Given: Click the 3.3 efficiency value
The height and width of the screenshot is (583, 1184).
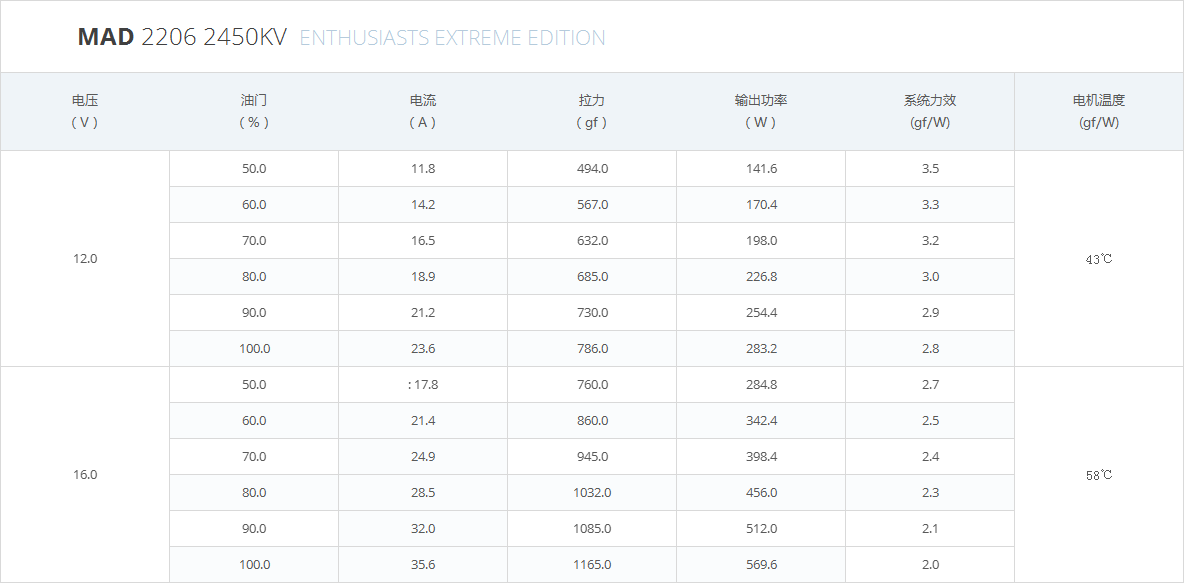Looking at the screenshot, I should [x=930, y=205].
